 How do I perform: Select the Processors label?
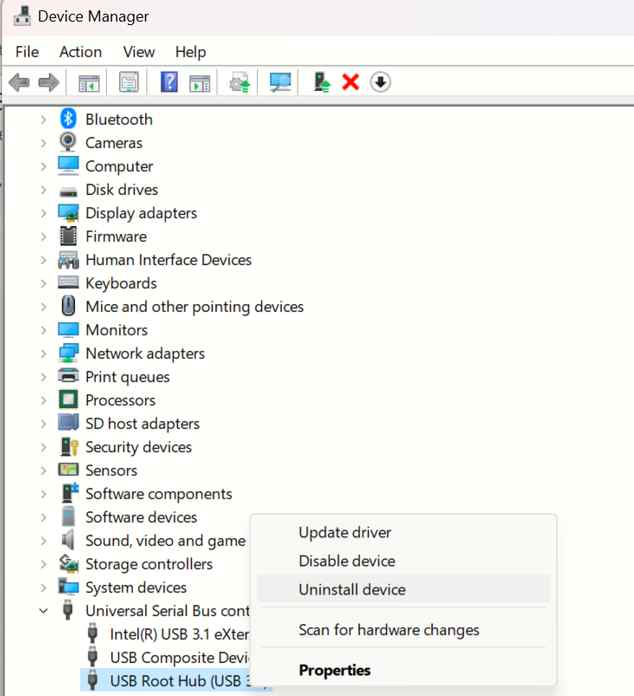coord(120,400)
